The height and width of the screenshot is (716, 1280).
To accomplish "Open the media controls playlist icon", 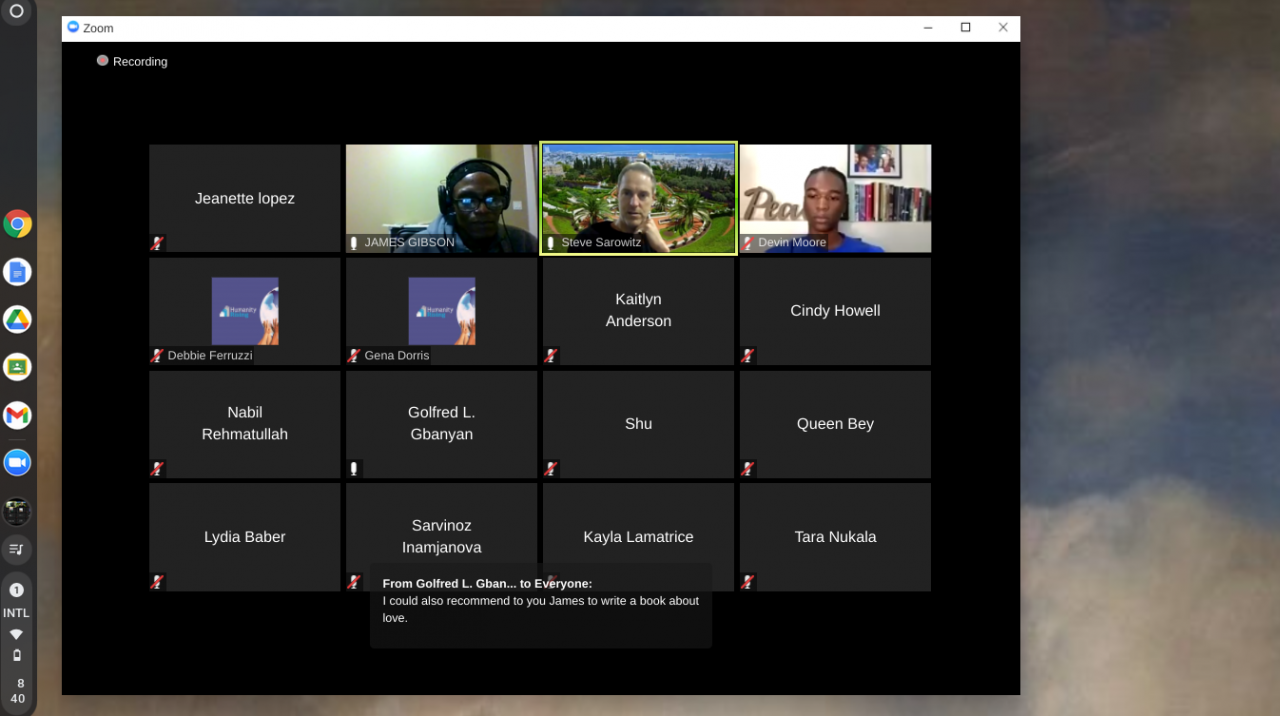I will tap(16, 549).
